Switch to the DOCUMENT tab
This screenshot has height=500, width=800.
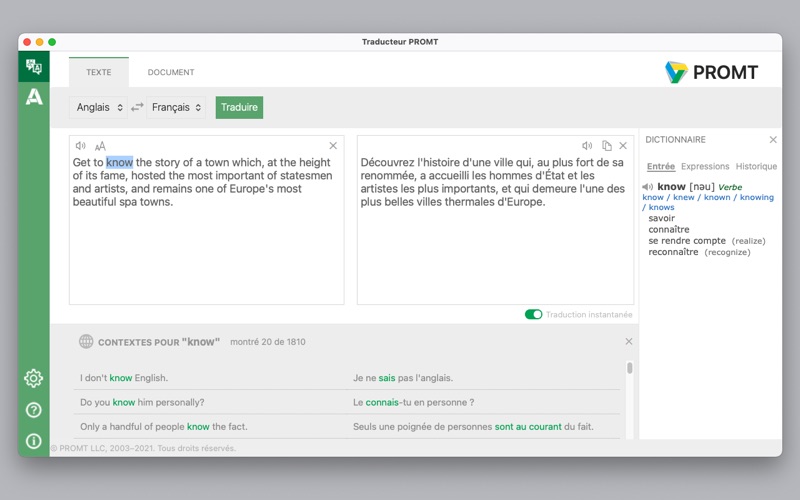(171, 72)
